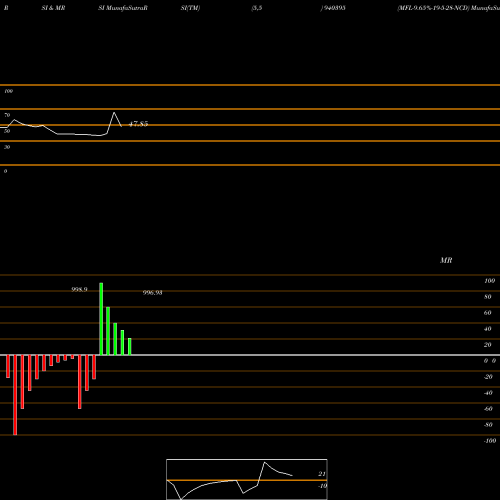Image resolution: width=500 pixels, height=500 pixels.
Task: Click the -60 label on MR axis
Action: coord(488,409)
